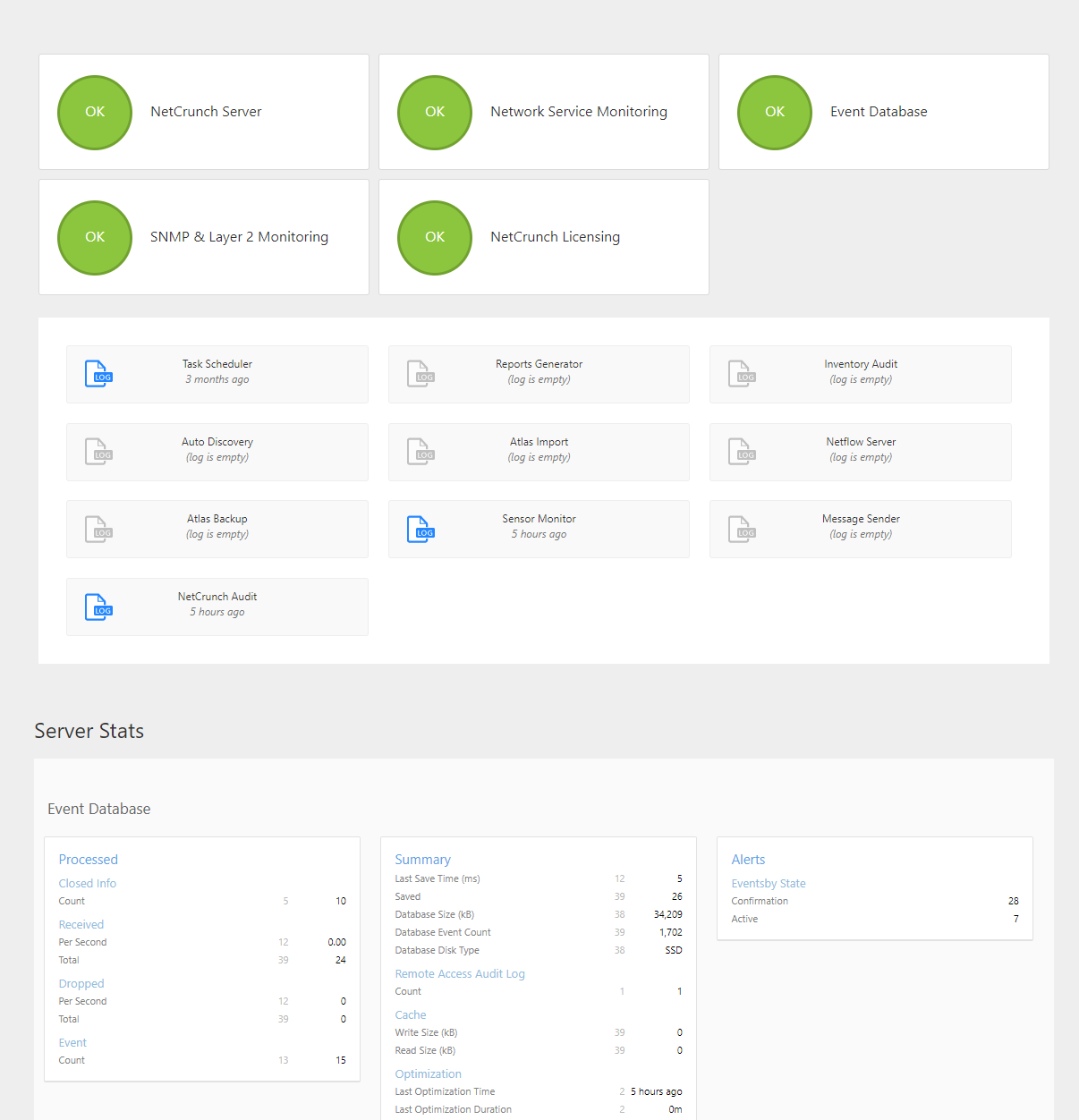
Task: Click the Processed section heading
Action: [89, 860]
